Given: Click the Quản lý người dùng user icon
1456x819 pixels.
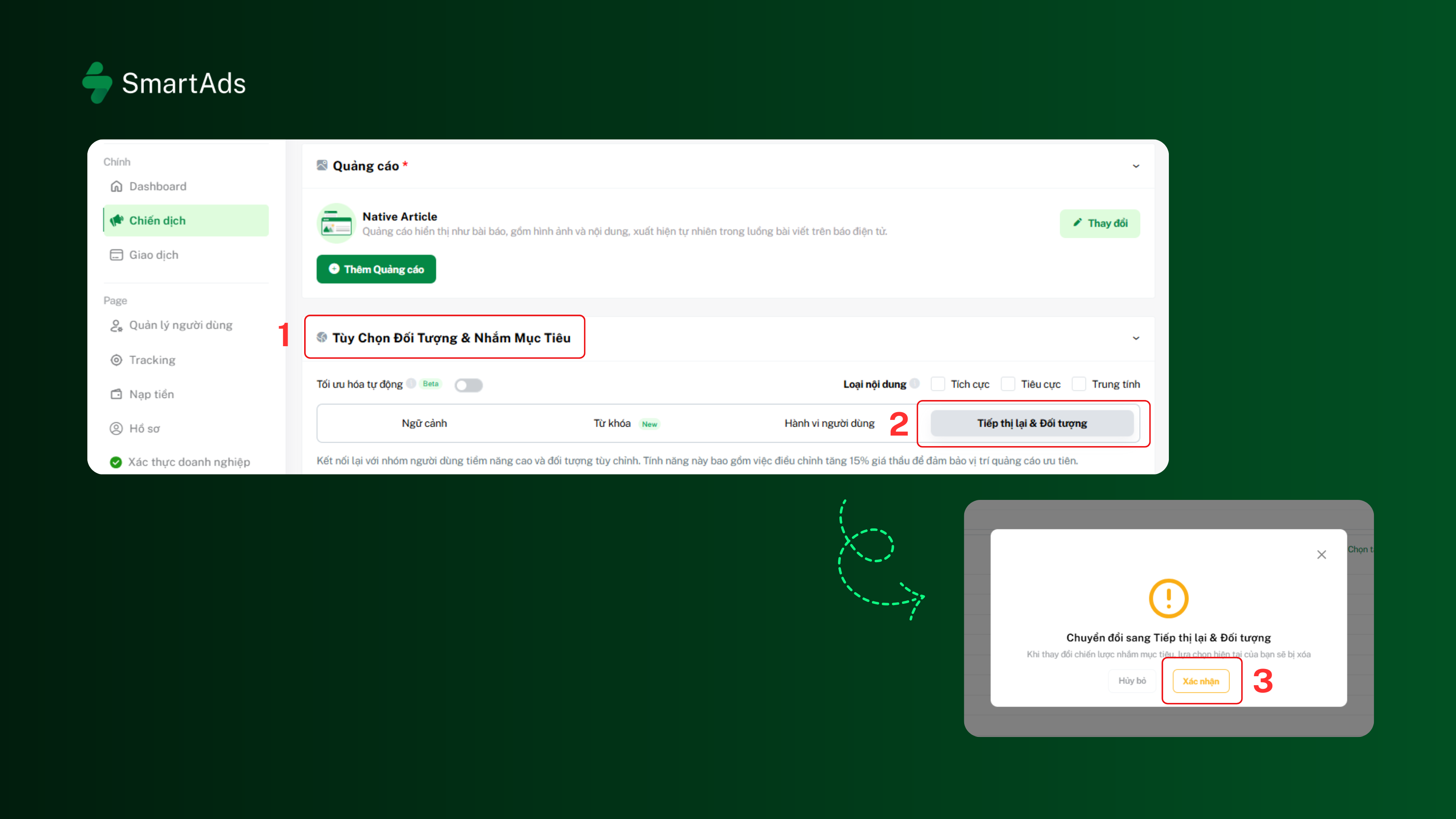Looking at the screenshot, I should (116, 326).
